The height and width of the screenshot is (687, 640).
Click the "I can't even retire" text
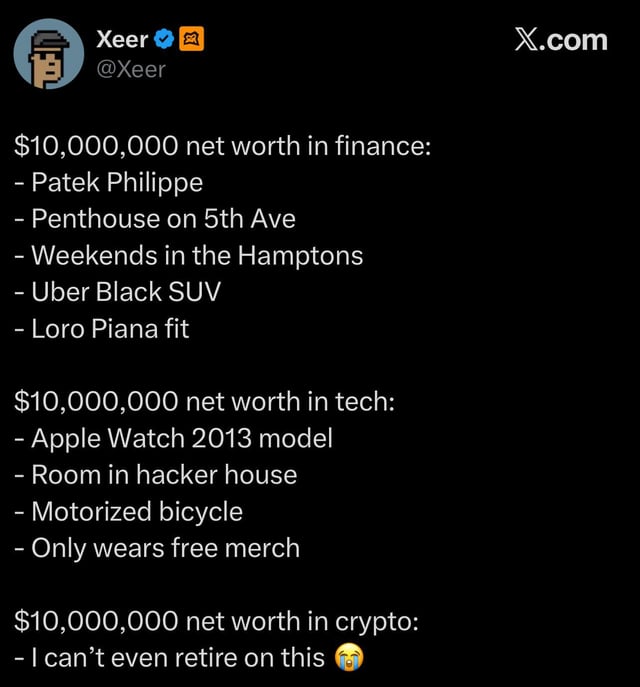pyautogui.click(x=170, y=657)
